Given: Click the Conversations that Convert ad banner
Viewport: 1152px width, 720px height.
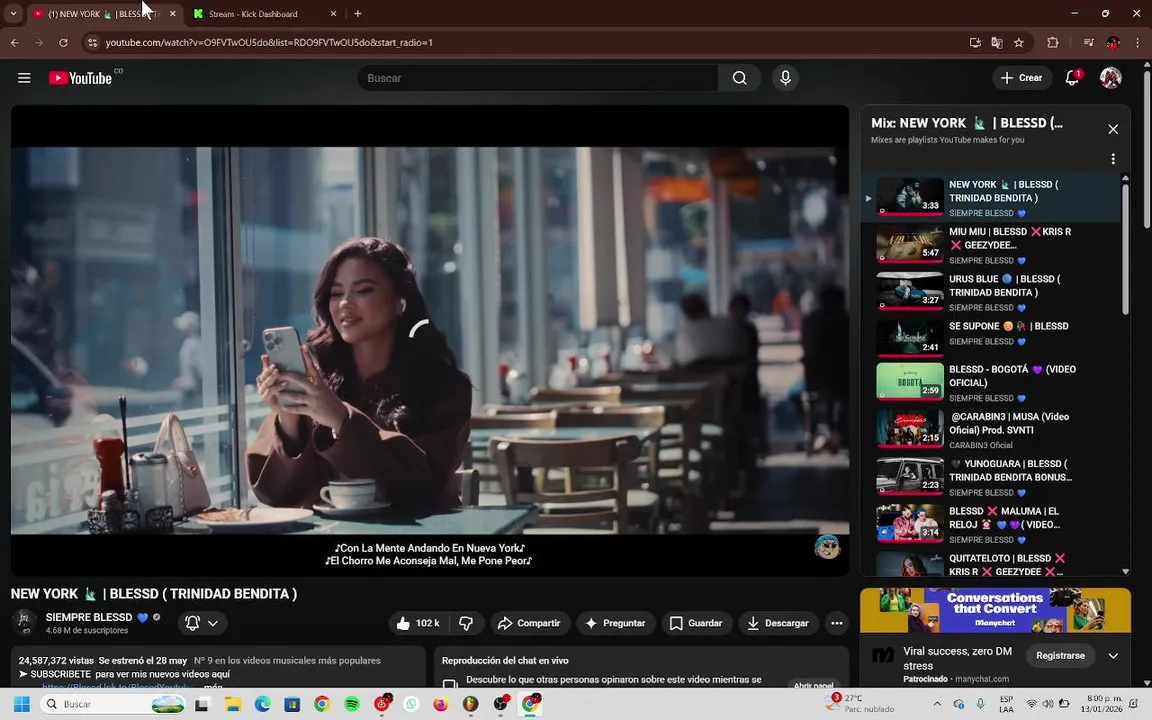Looking at the screenshot, I should tap(996, 610).
